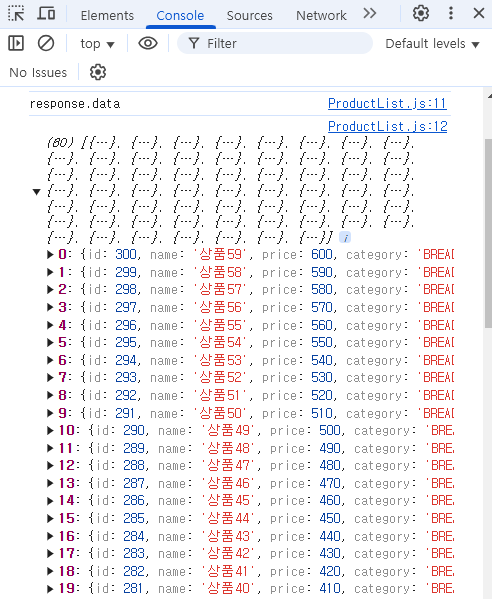The image size is (492, 599).
Task: Focus the console Filter field
Action: click(x=275, y=43)
